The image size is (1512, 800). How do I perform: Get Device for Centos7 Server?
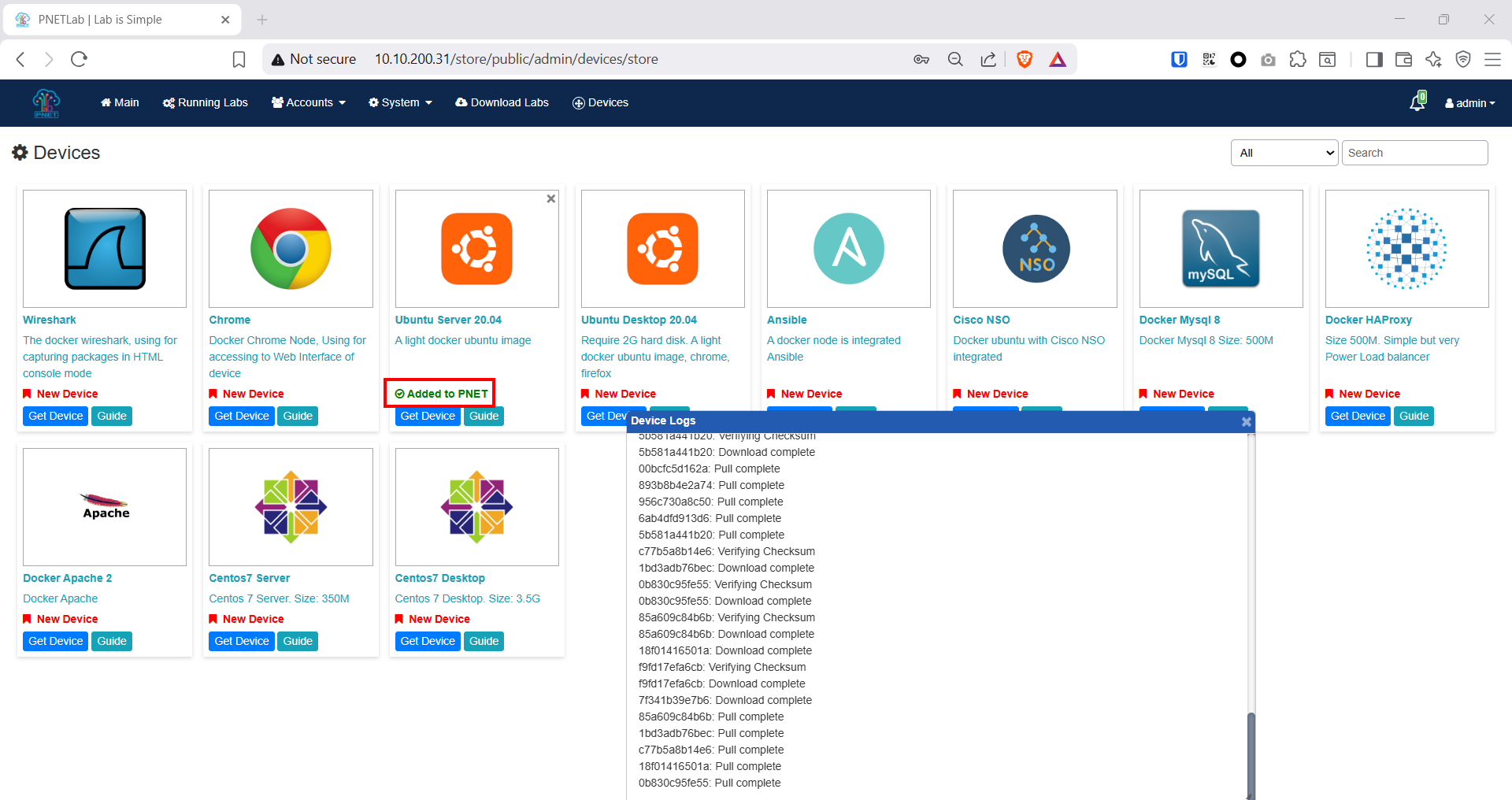pos(242,641)
